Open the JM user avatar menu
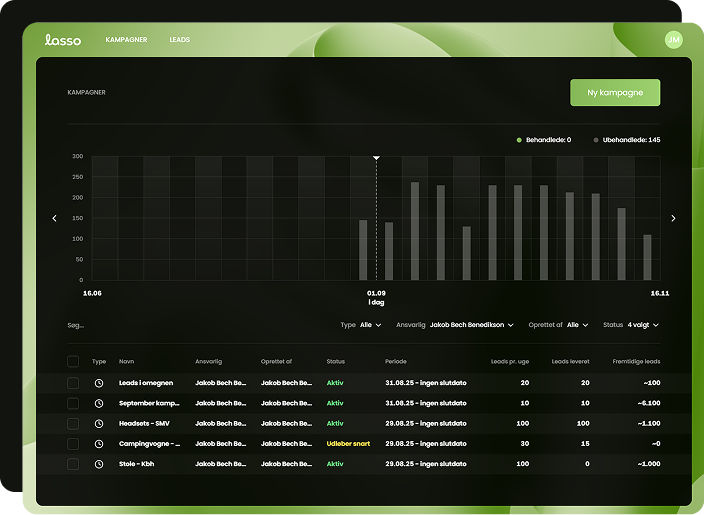This screenshot has height=515, width=705. tap(674, 40)
